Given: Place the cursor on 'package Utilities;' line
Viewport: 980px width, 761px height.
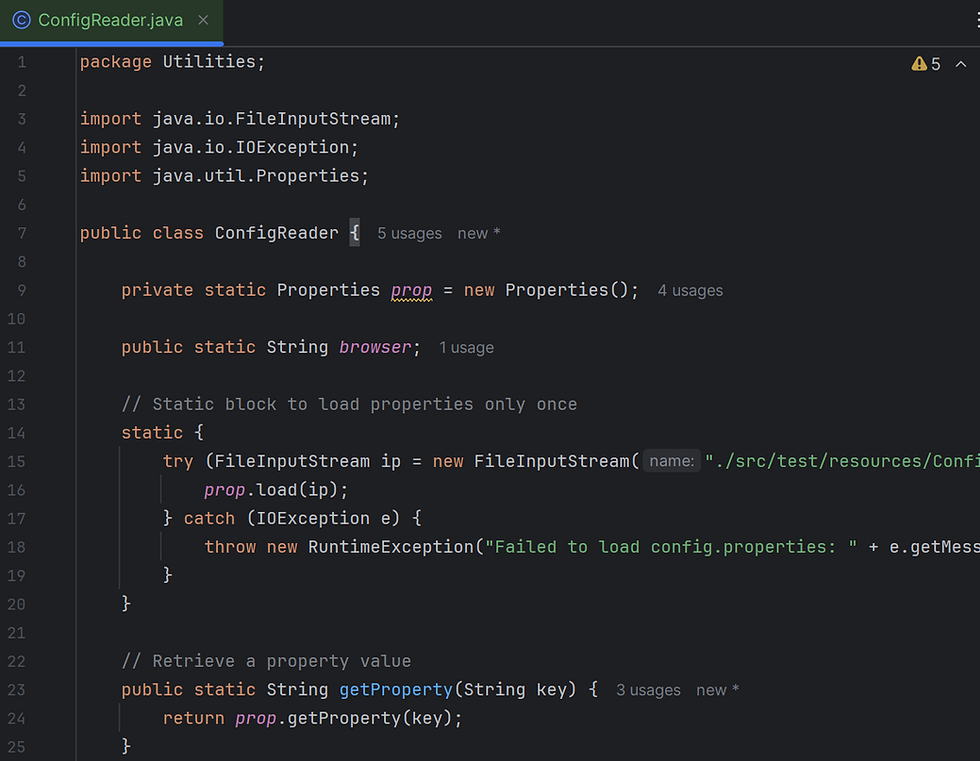Looking at the screenshot, I should pyautogui.click(x=172, y=62).
